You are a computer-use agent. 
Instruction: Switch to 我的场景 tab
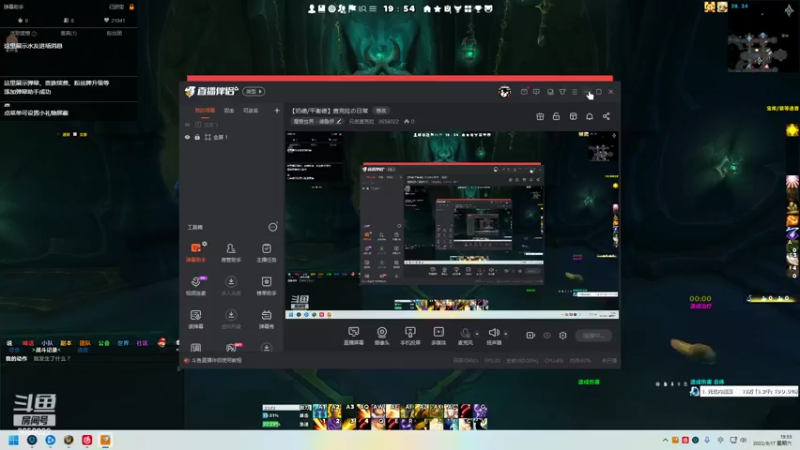(x=205, y=110)
